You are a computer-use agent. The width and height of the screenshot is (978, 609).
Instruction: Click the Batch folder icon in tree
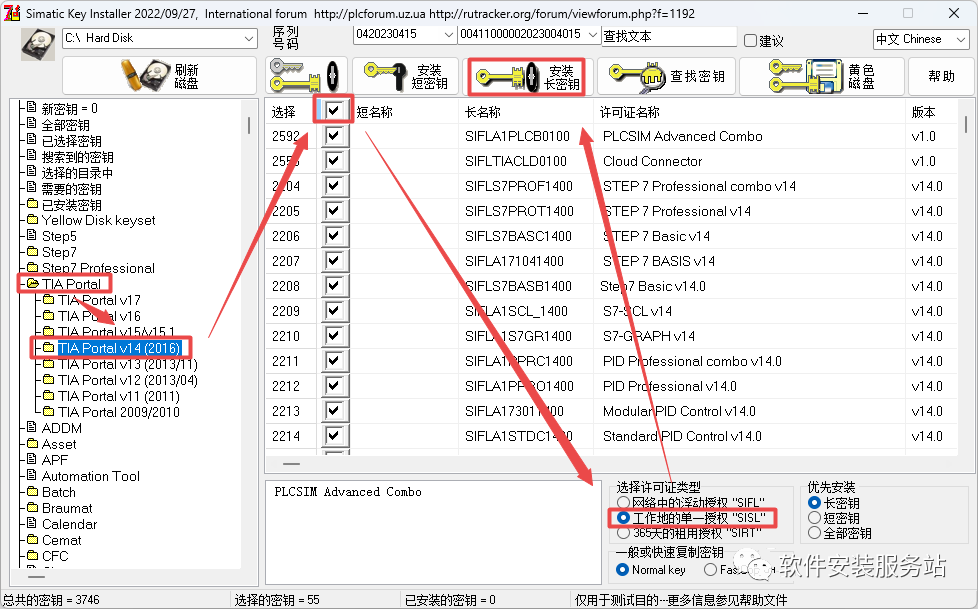pos(32,491)
